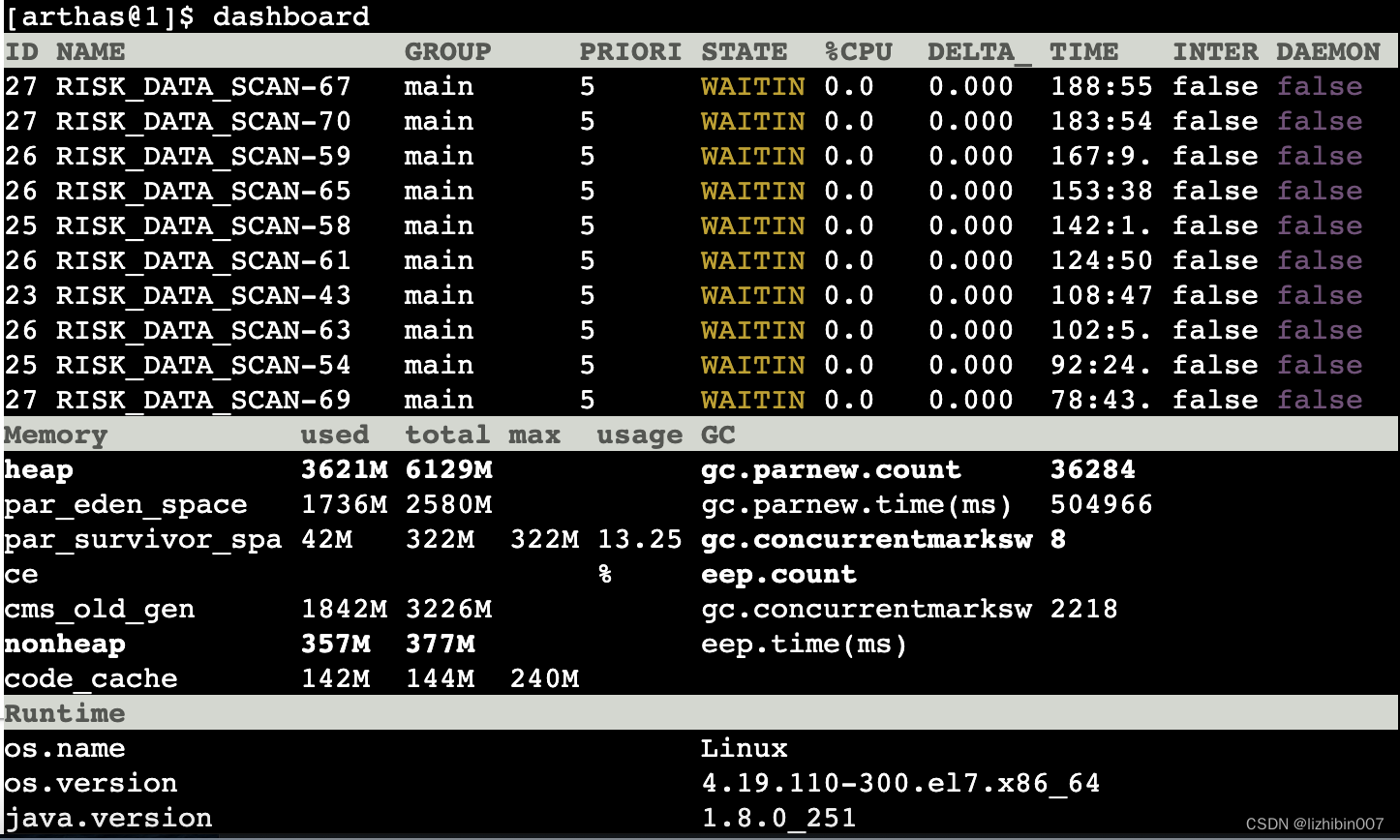
Task: Click the gc.parnew.count label
Action: pyautogui.click(x=831, y=470)
